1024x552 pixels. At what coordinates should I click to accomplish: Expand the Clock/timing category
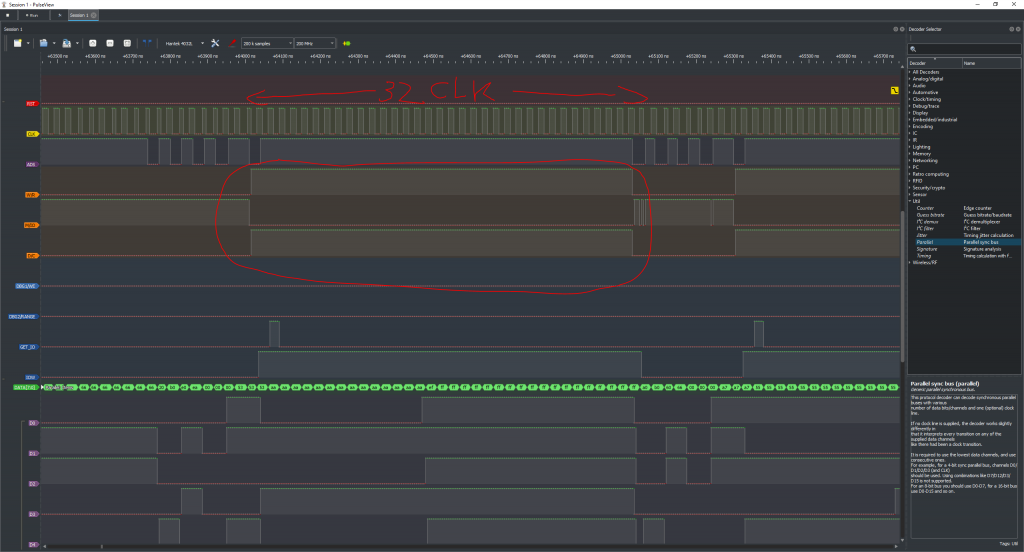coord(910,99)
